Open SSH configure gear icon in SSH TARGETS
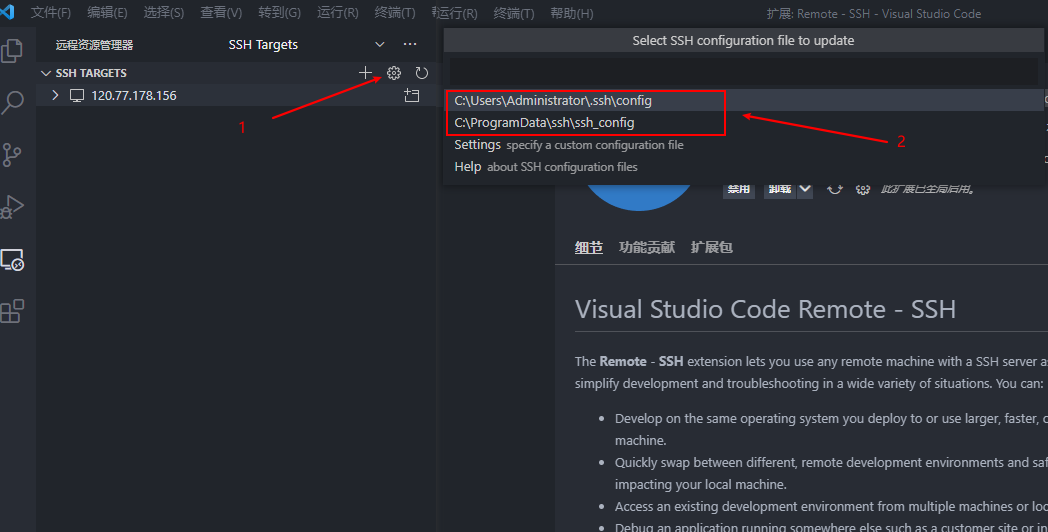This screenshot has width=1048, height=532. [x=394, y=73]
